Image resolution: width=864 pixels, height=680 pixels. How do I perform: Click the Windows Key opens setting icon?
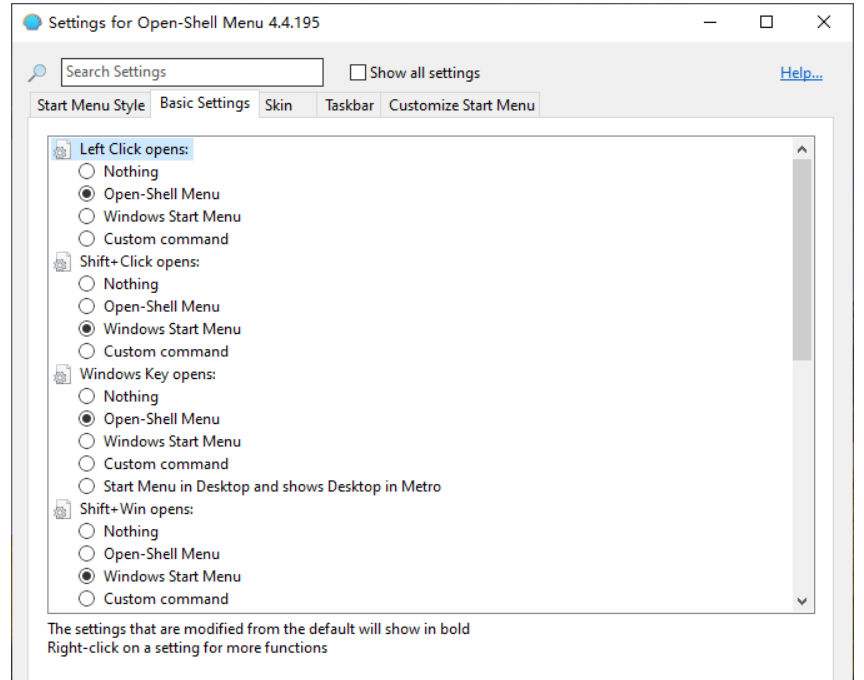click(x=62, y=376)
